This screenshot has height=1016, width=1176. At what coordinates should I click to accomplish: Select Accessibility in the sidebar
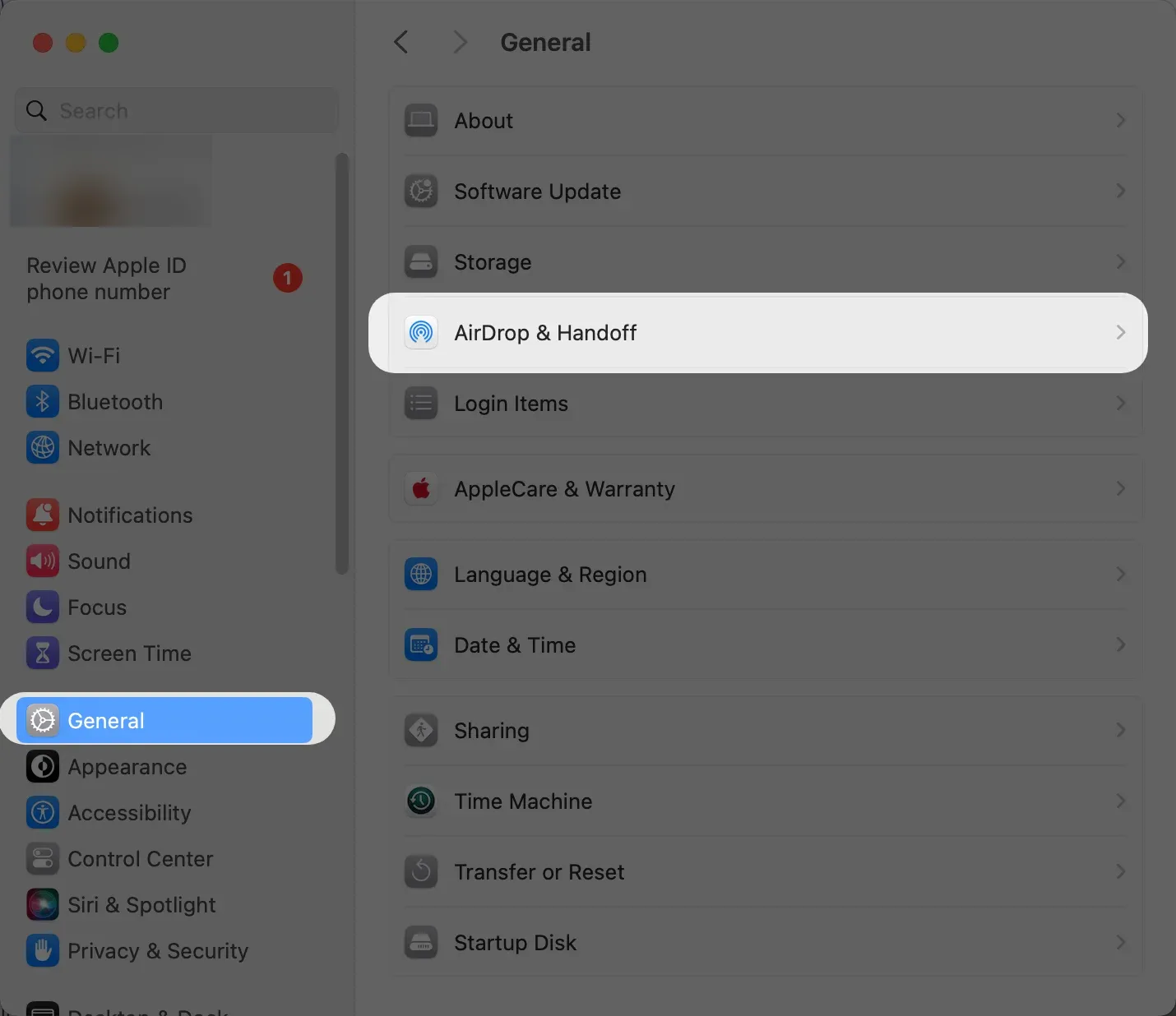tap(164, 813)
